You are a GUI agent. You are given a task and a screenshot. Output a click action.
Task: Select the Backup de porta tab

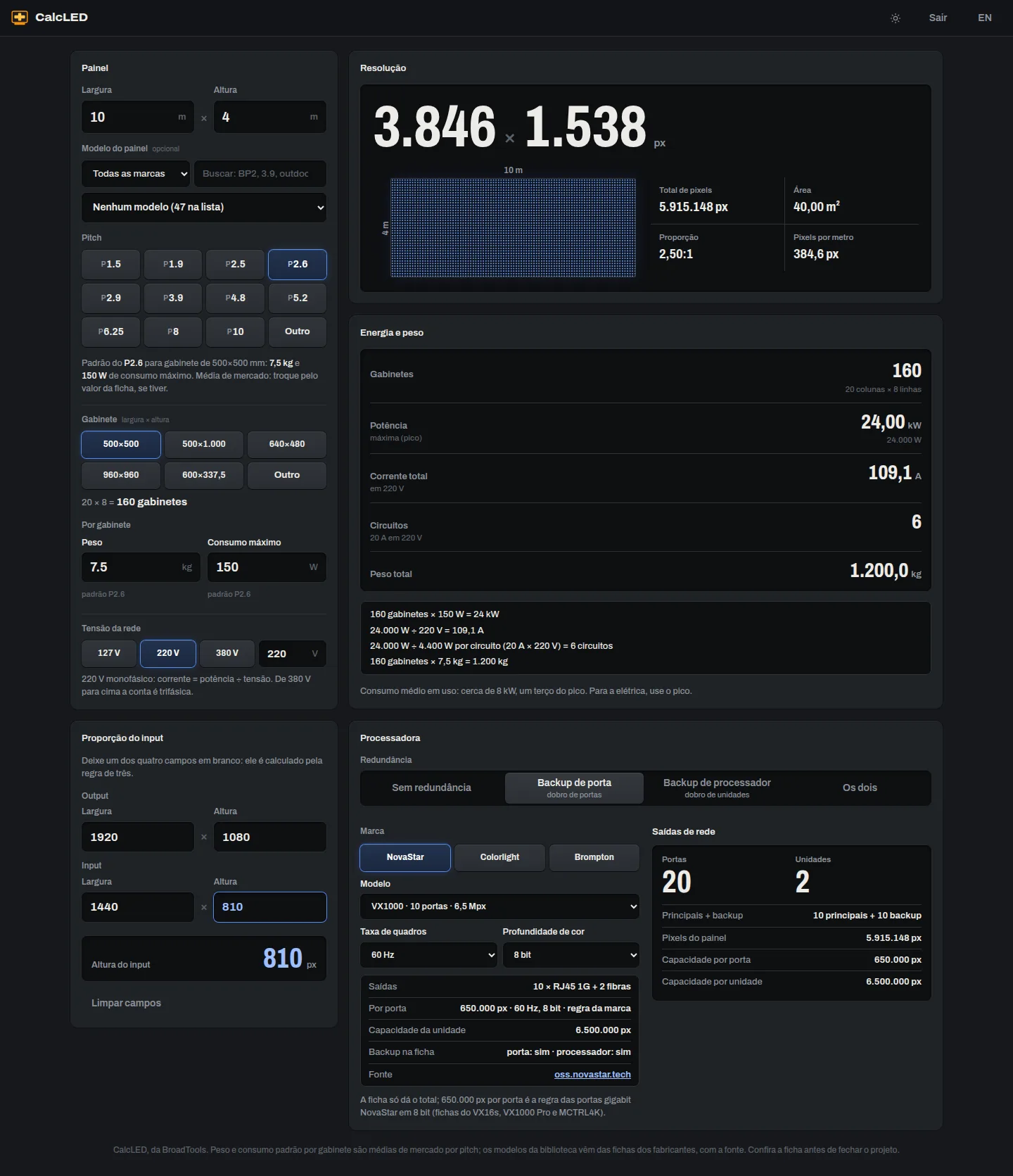coord(574,788)
